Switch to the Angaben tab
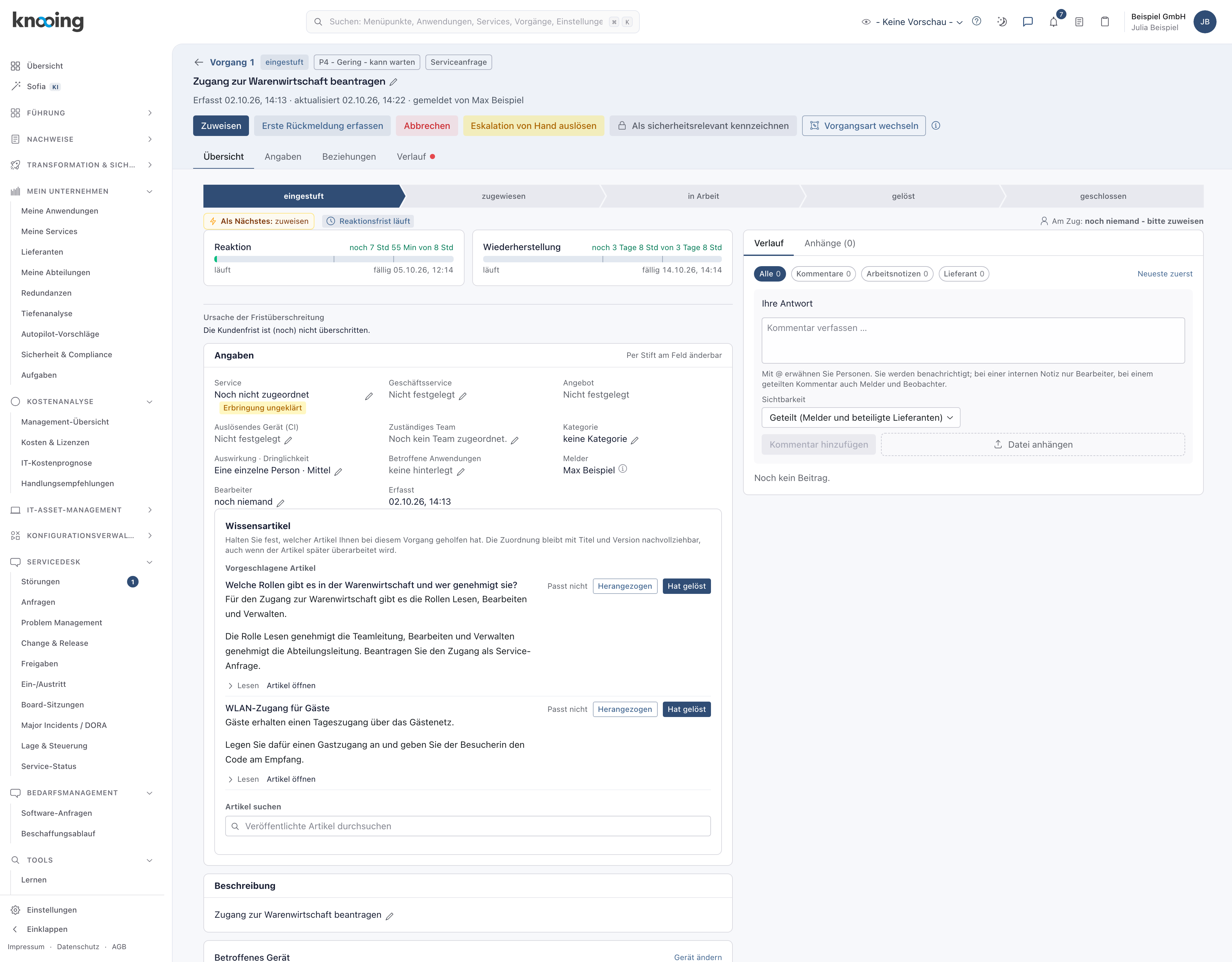1232x962 pixels. (283, 157)
